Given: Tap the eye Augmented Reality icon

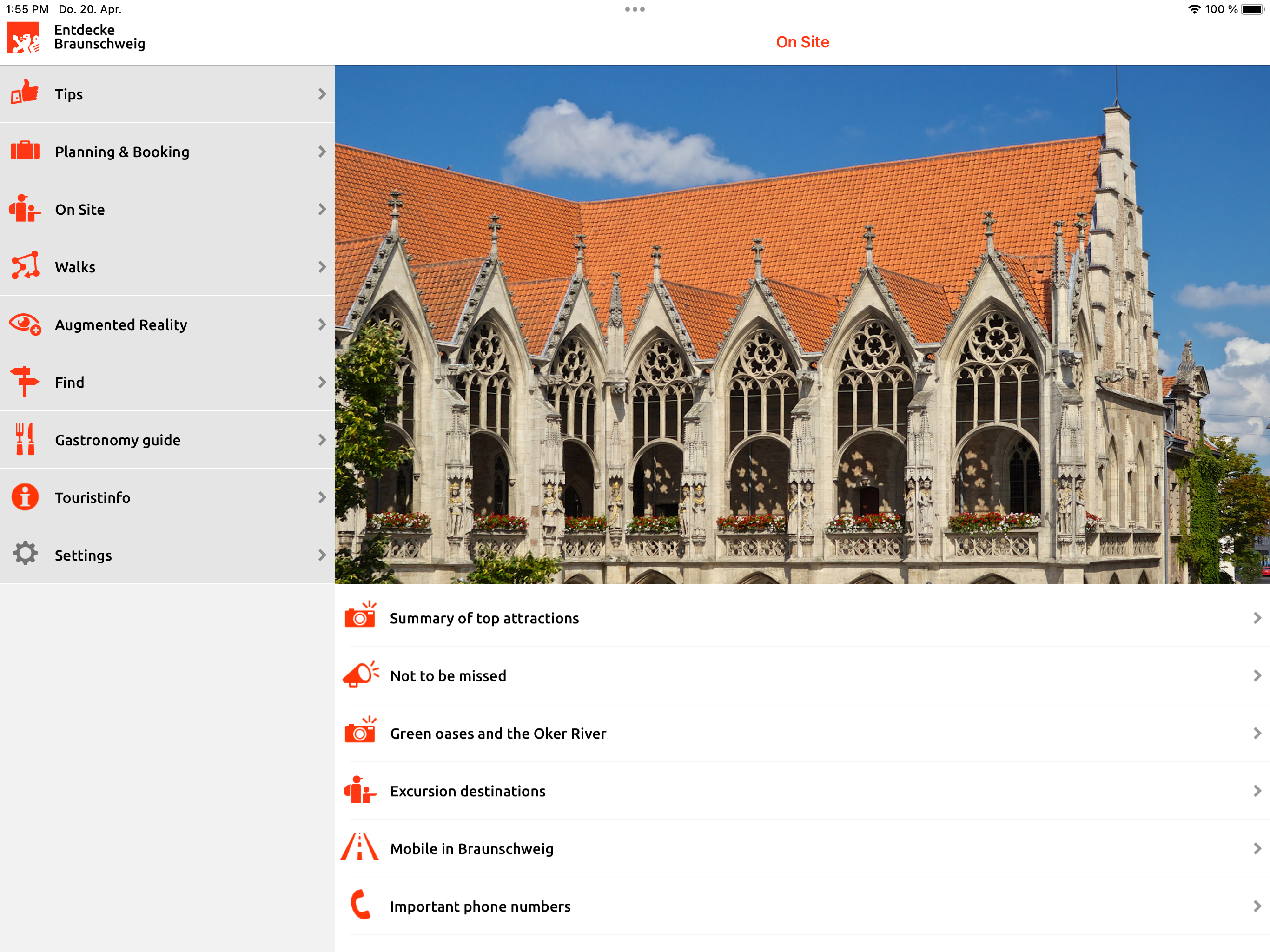Looking at the screenshot, I should point(25,324).
